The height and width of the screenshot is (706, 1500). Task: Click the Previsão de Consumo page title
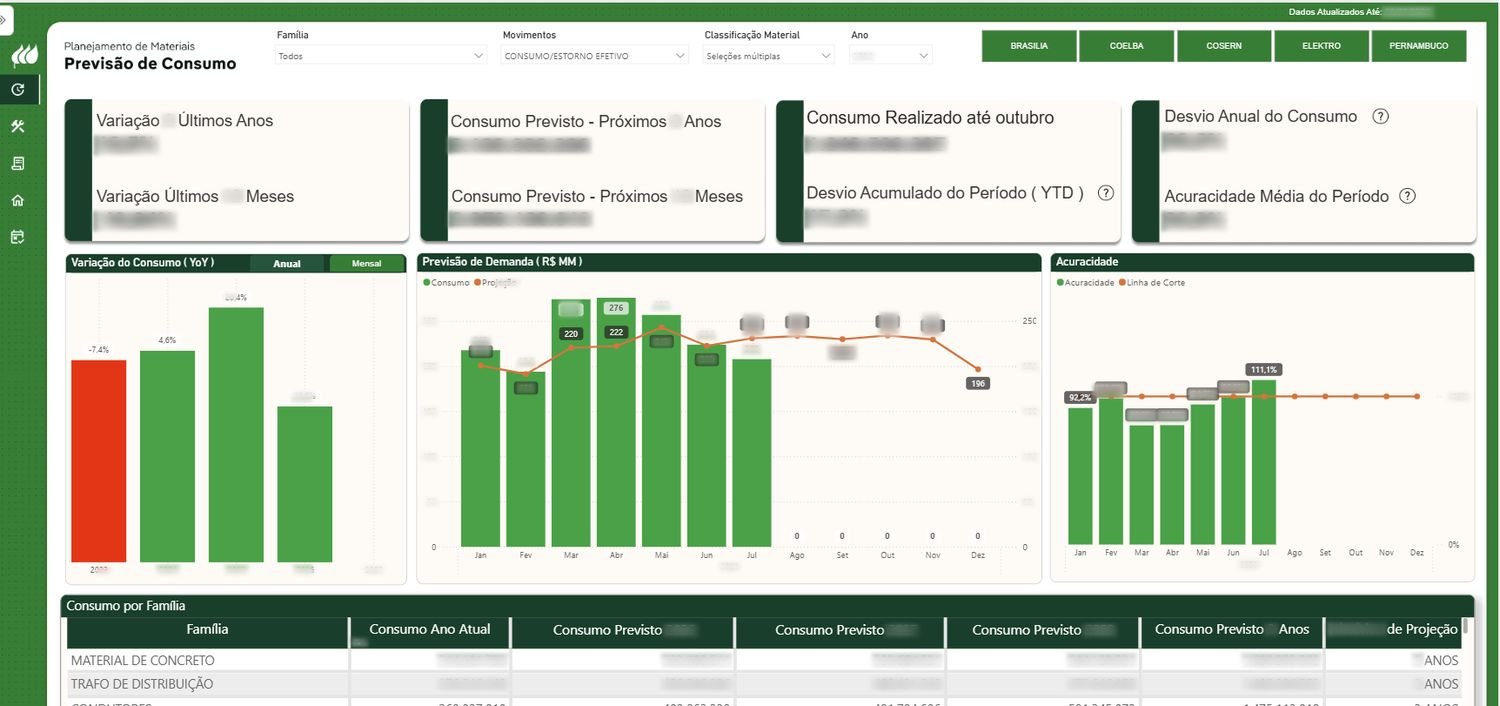150,64
